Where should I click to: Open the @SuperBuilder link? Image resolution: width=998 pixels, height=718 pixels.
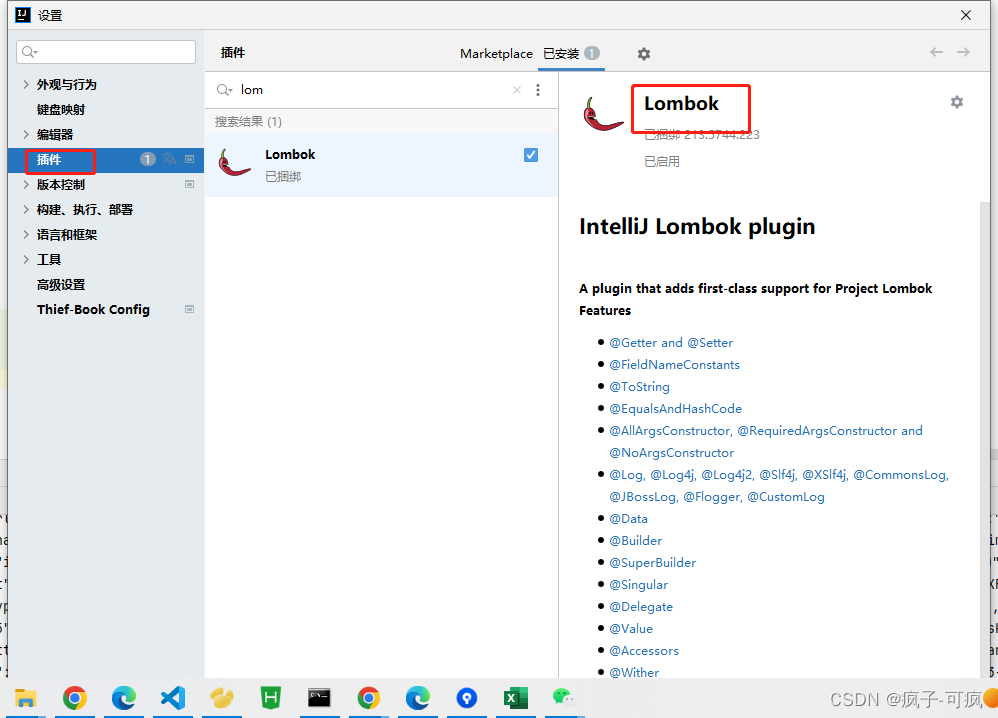(652, 563)
